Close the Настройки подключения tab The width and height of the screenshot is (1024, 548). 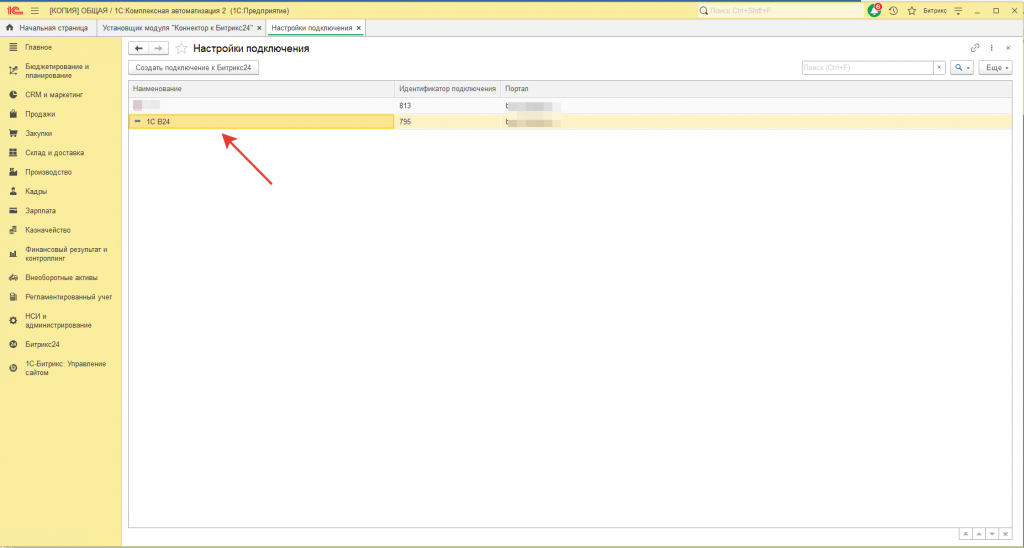(359, 28)
